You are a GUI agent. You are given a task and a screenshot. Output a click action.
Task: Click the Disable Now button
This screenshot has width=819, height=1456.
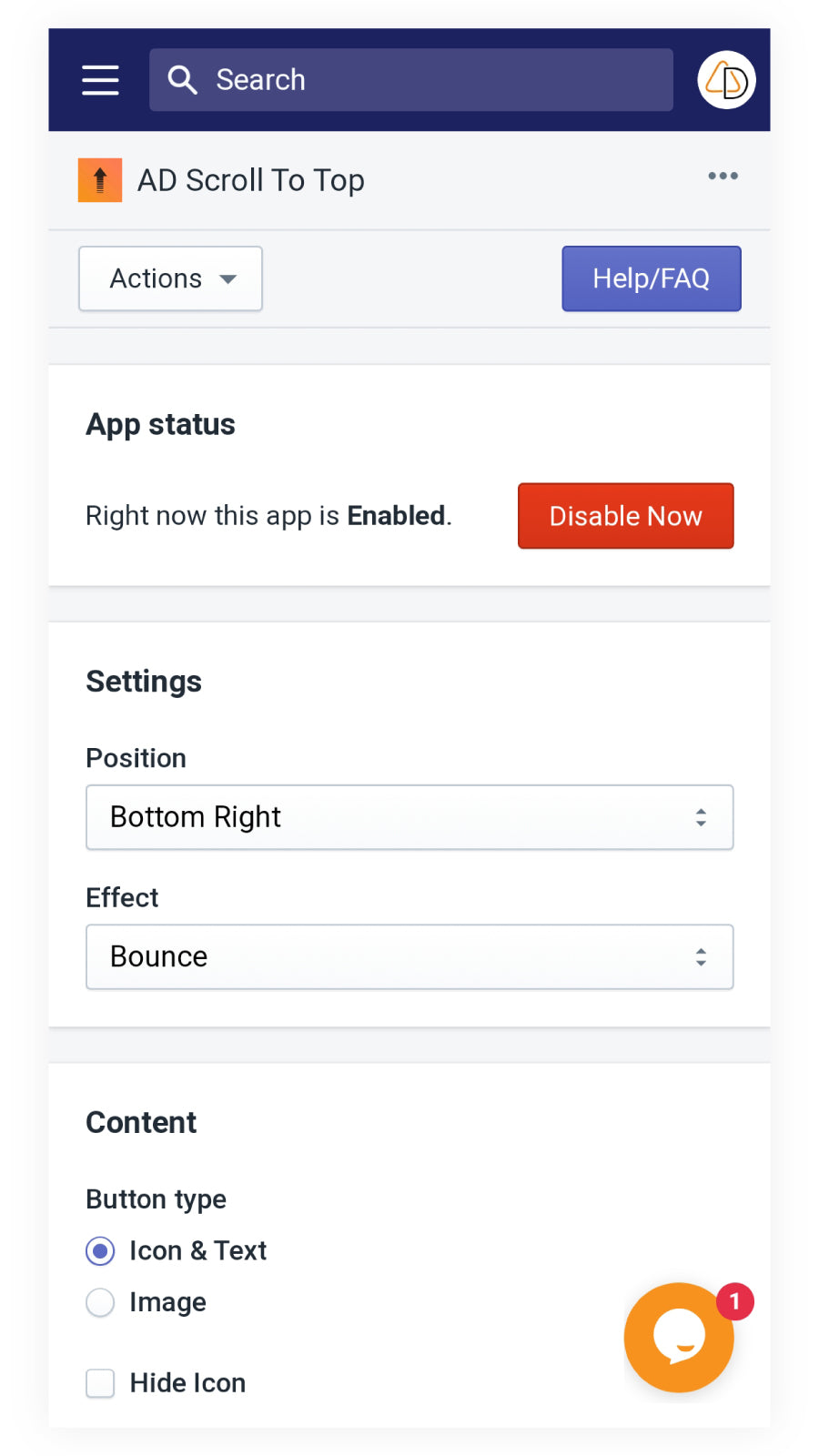point(625,516)
